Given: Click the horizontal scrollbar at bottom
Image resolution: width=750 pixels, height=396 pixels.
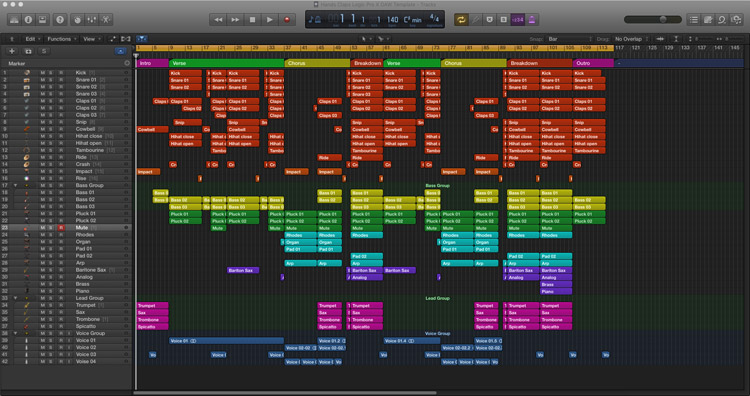Looking at the screenshot, I should point(285,393).
